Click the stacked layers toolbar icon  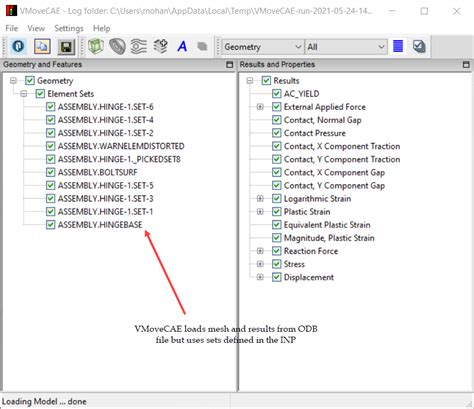[160, 46]
